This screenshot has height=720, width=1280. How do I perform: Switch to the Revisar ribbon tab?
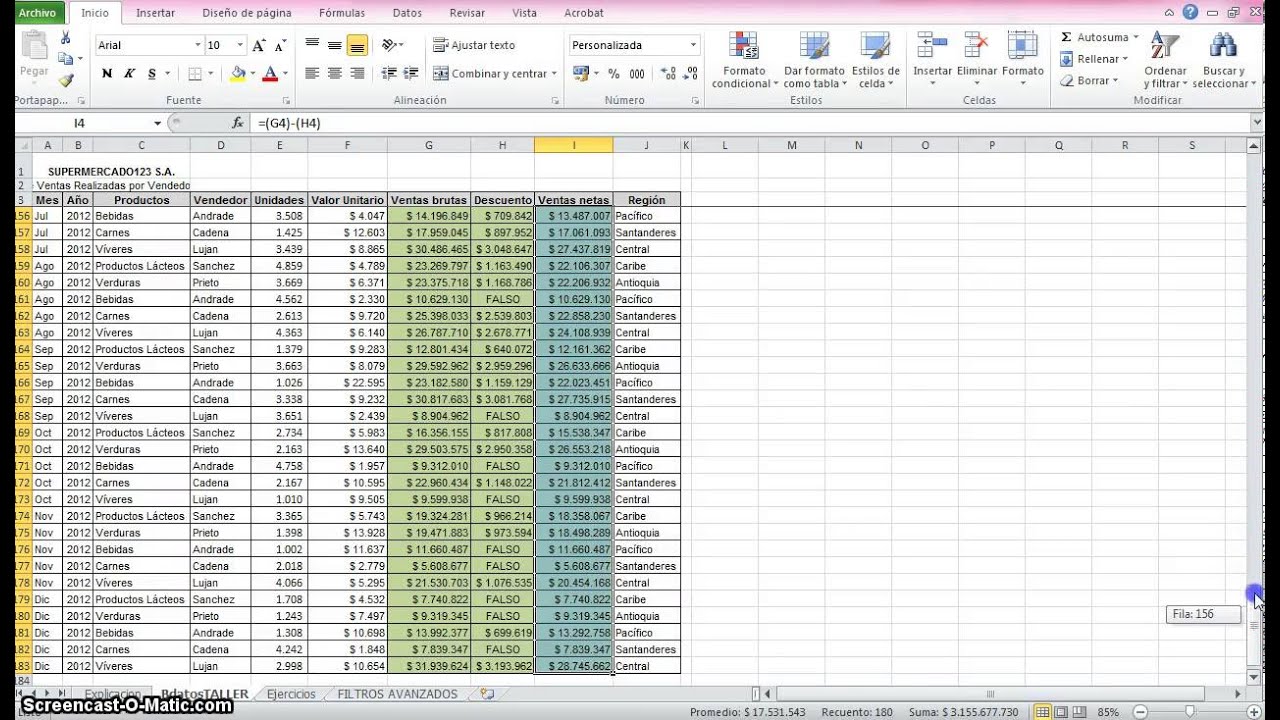coord(467,13)
